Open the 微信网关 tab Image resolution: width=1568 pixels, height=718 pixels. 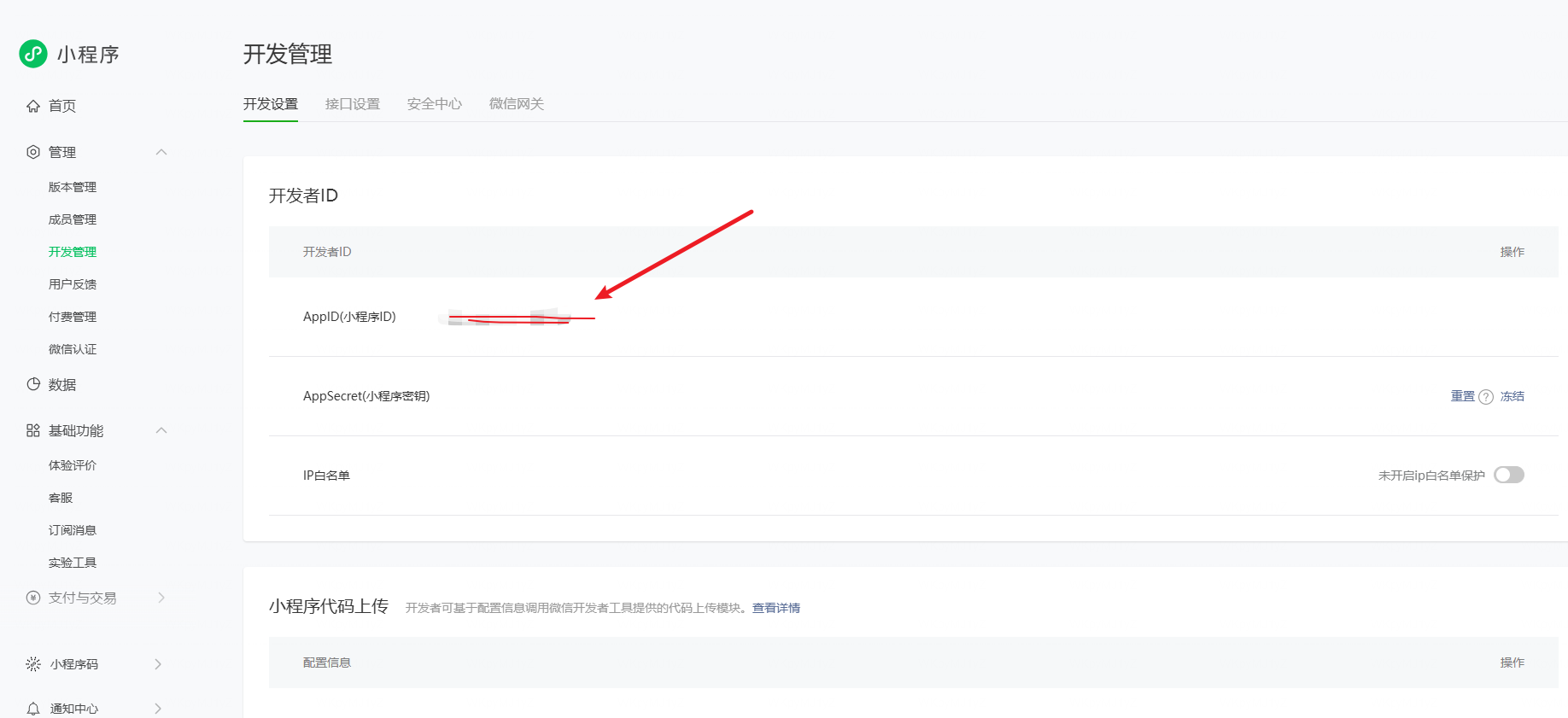pos(517,104)
